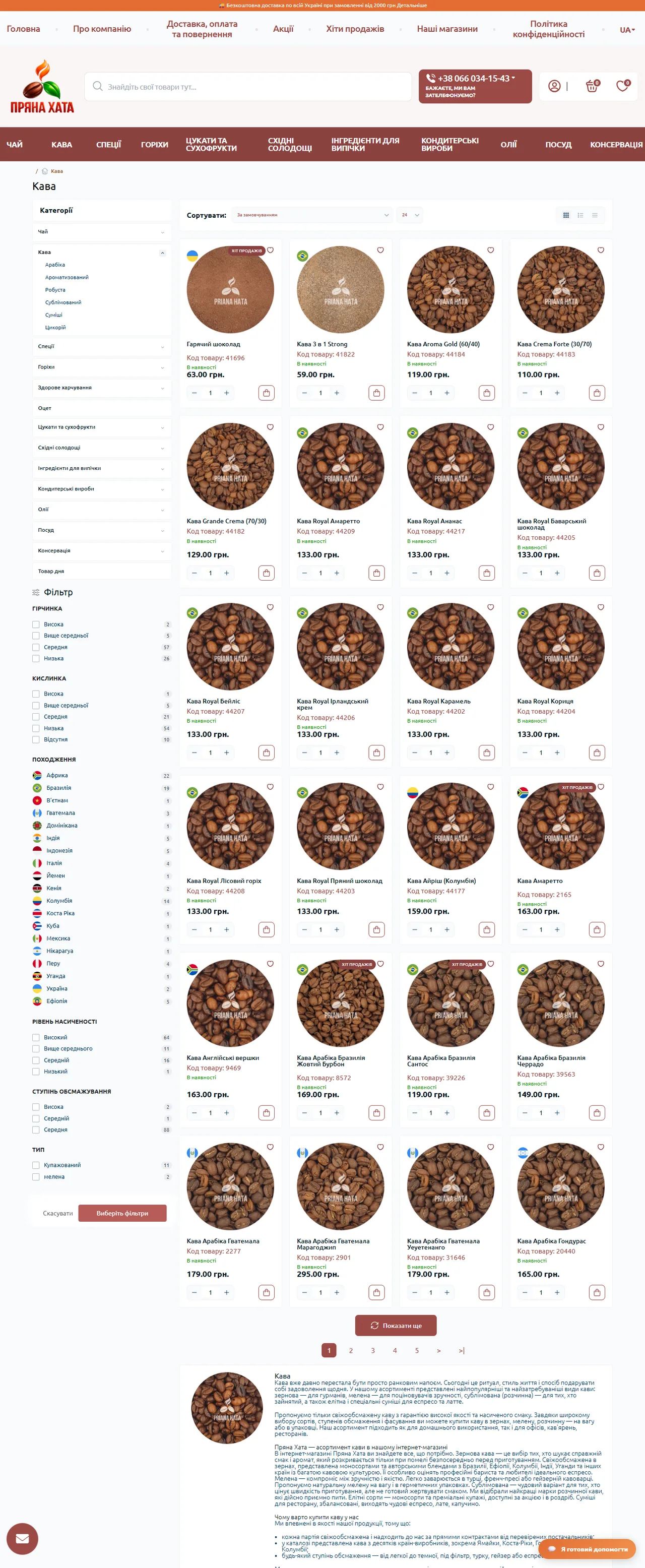Open the UA language selector
The height and width of the screenshot is (1568, 645).
tap(627, 30)
